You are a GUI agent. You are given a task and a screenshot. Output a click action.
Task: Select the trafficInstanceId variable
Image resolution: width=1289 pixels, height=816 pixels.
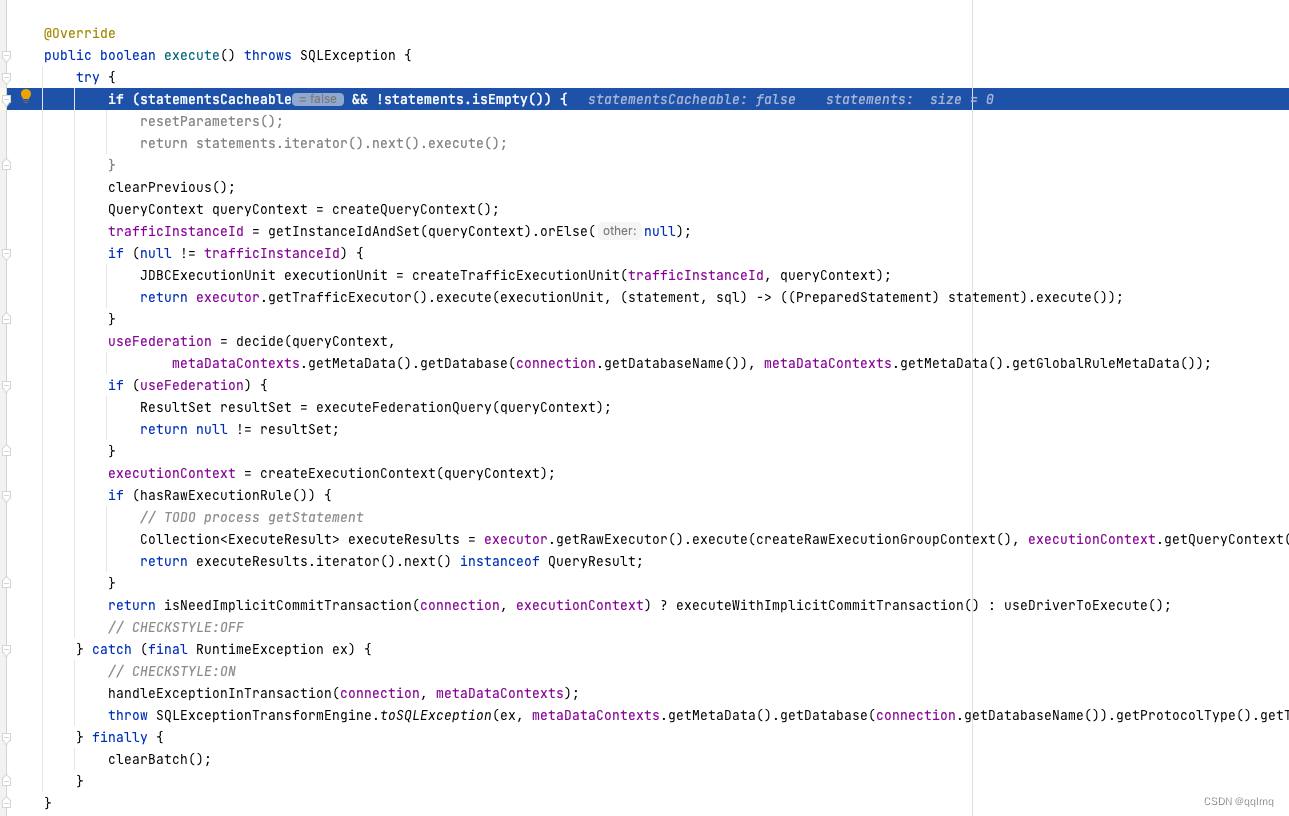175,231
